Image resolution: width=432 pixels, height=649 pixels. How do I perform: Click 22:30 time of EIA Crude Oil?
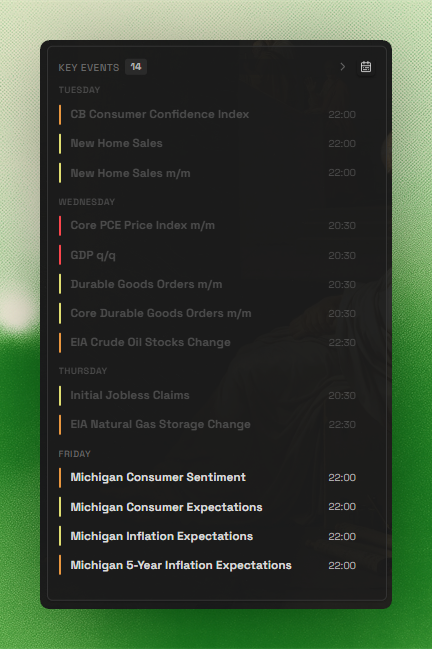tap(342, 343)
